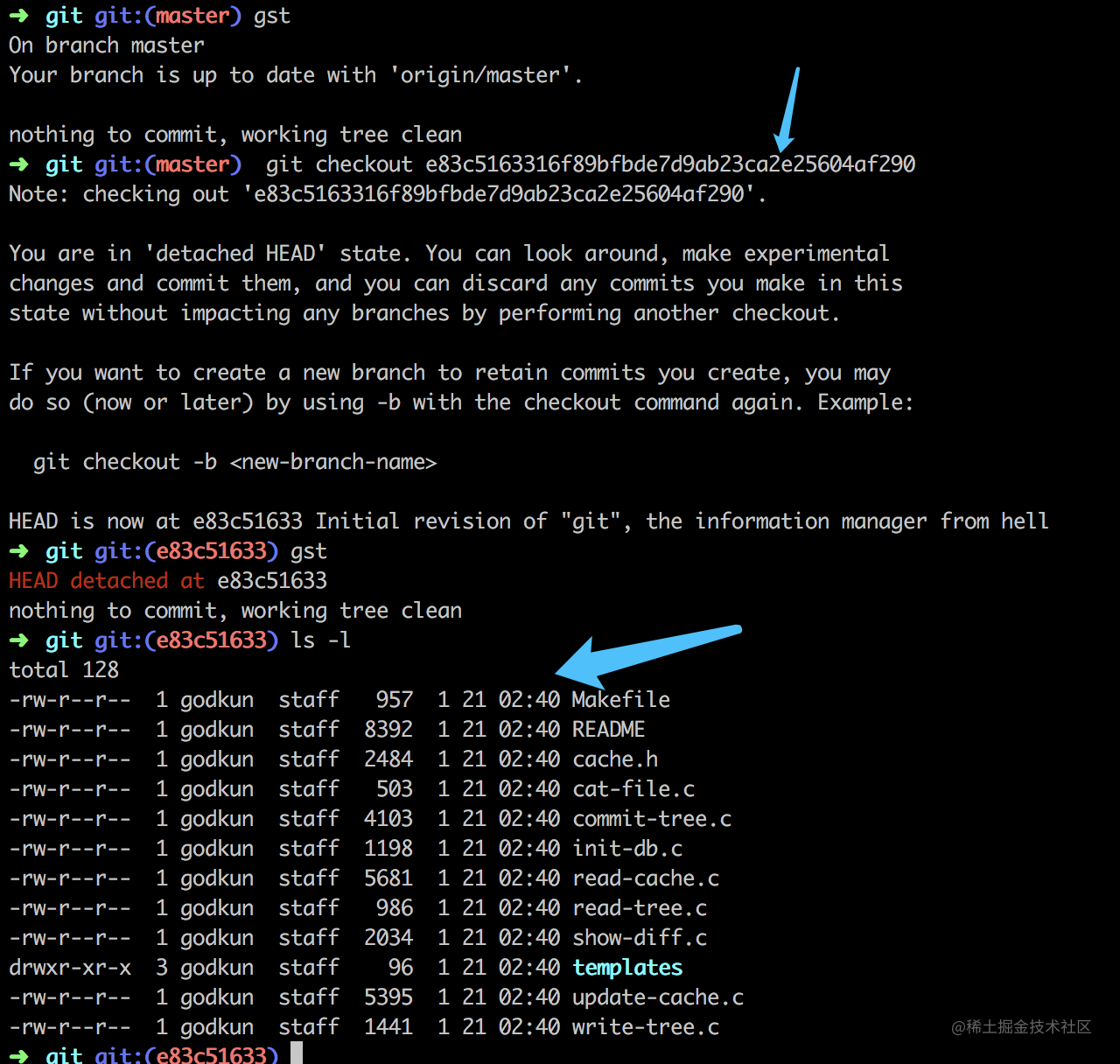The height and width of the screenshot is (1064, 1120).
Task: Click 'On branch master' line
Action: (107, 45)
